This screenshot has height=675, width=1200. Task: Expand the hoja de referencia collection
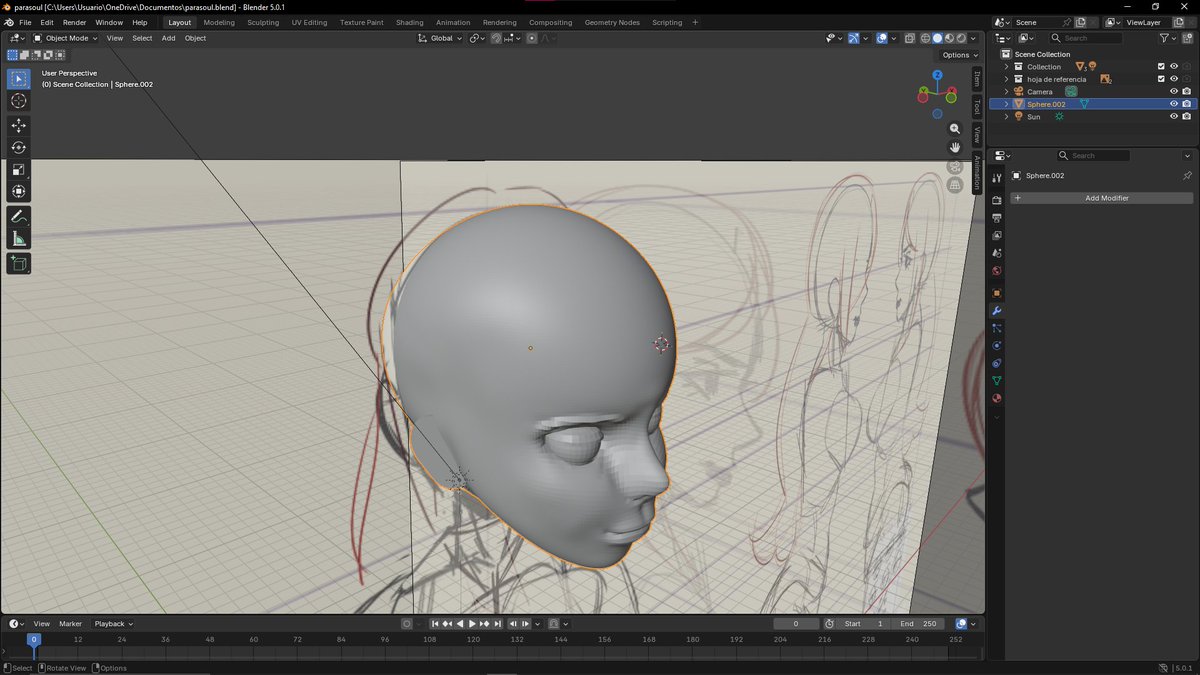coord(1006,79)
